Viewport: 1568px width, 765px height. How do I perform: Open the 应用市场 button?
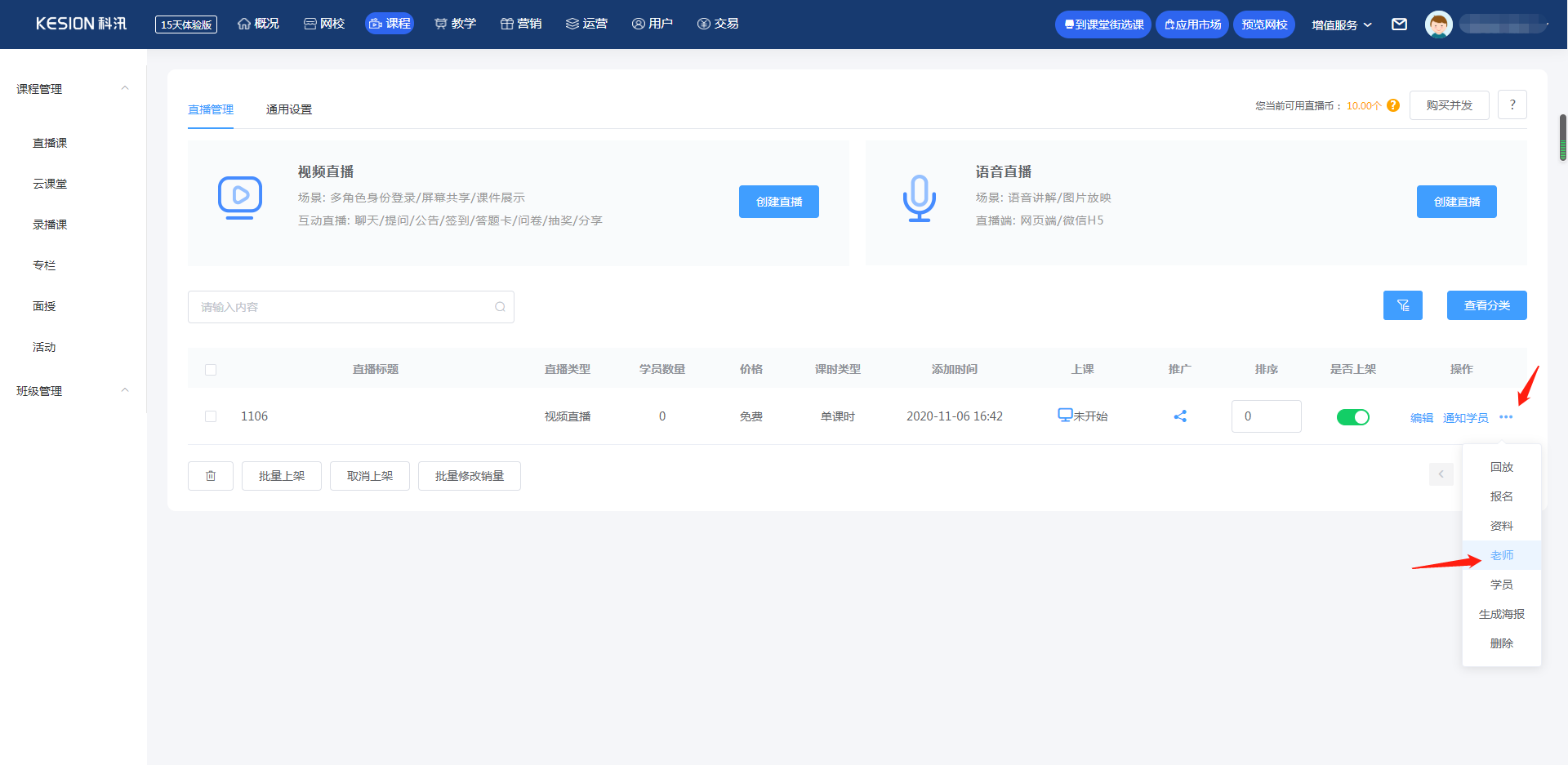pyautogui.click(x=1192, y=24)
